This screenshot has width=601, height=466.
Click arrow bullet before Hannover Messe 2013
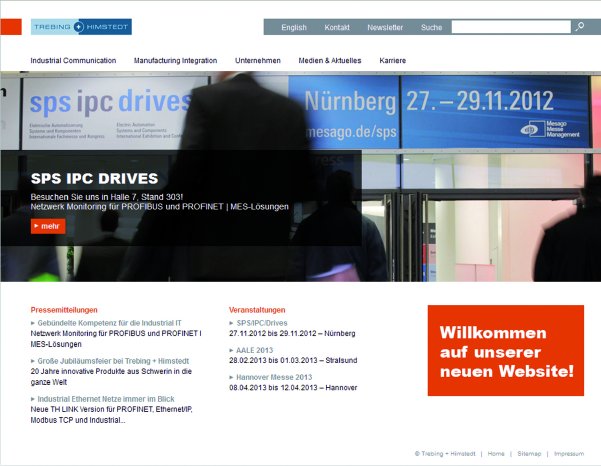pos(232,377)
